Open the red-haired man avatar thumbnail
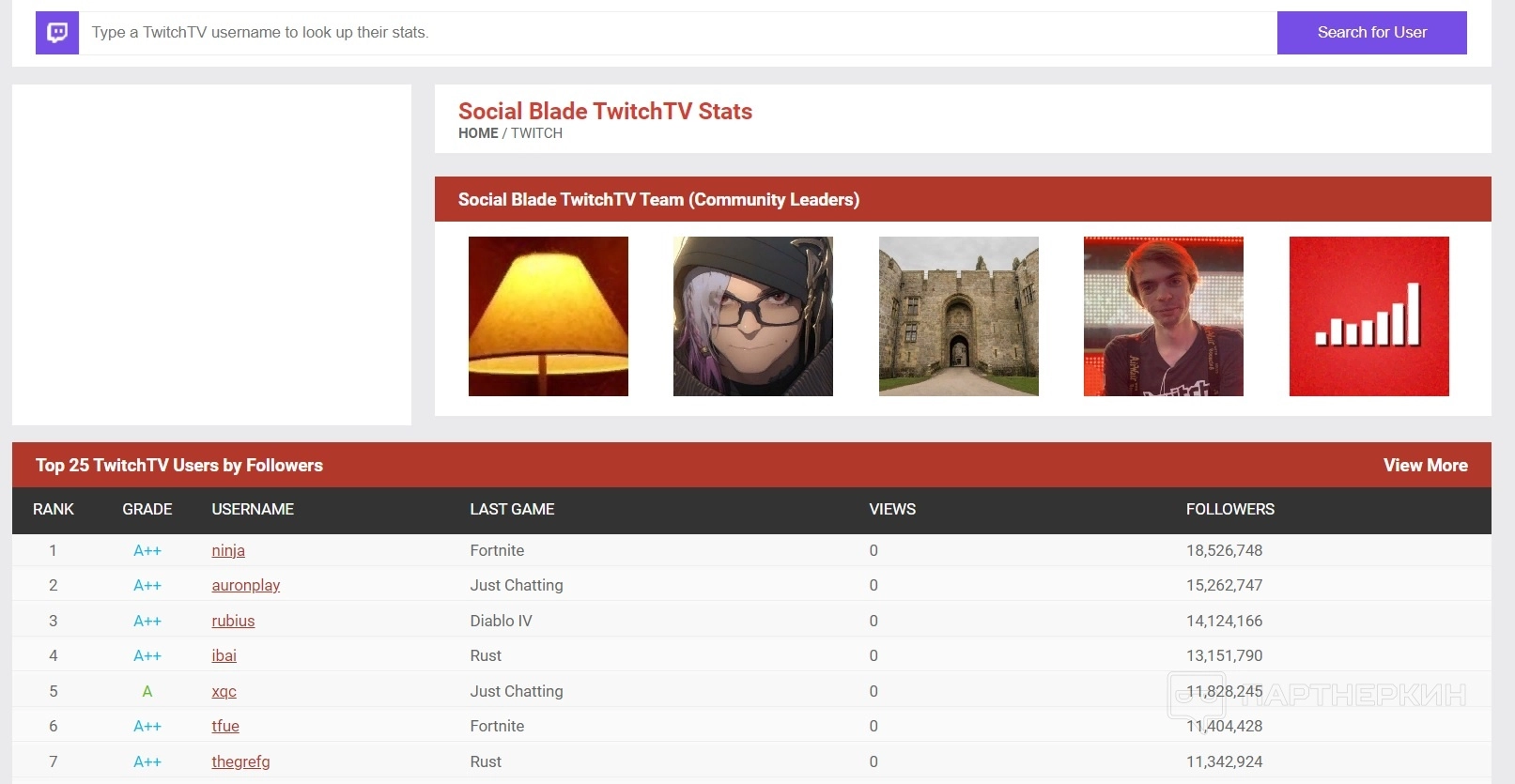 click(1164, 316)
